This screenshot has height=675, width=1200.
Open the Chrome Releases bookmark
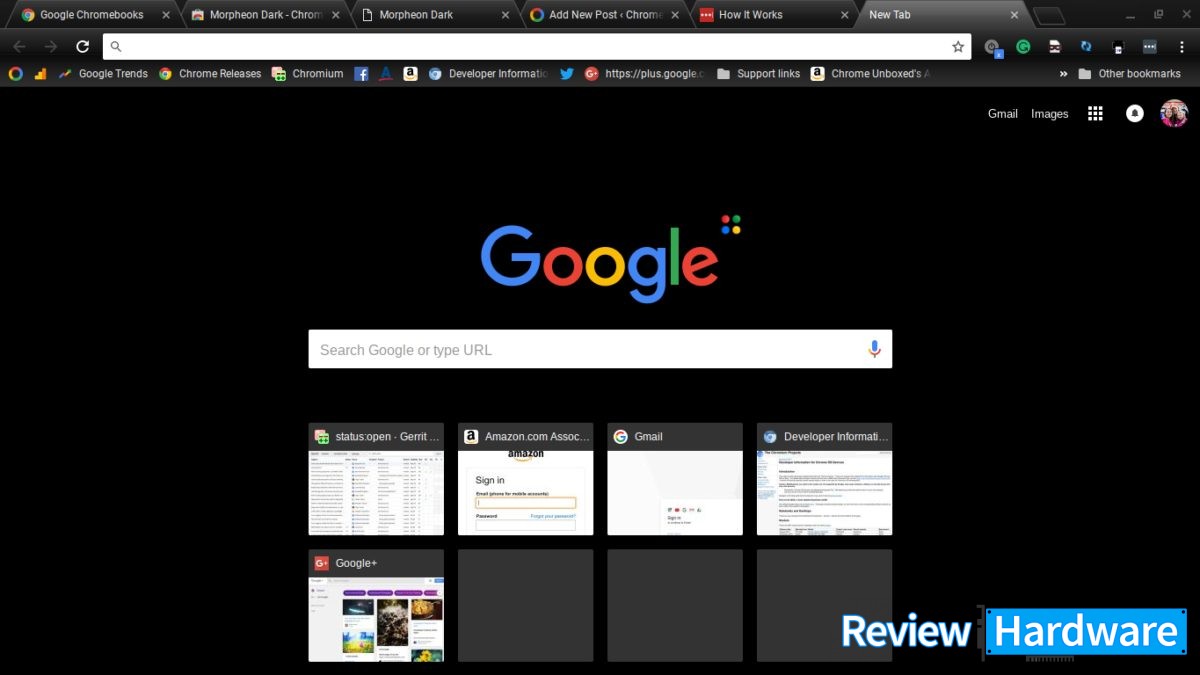pyautogui.click(x=210, y=73)
